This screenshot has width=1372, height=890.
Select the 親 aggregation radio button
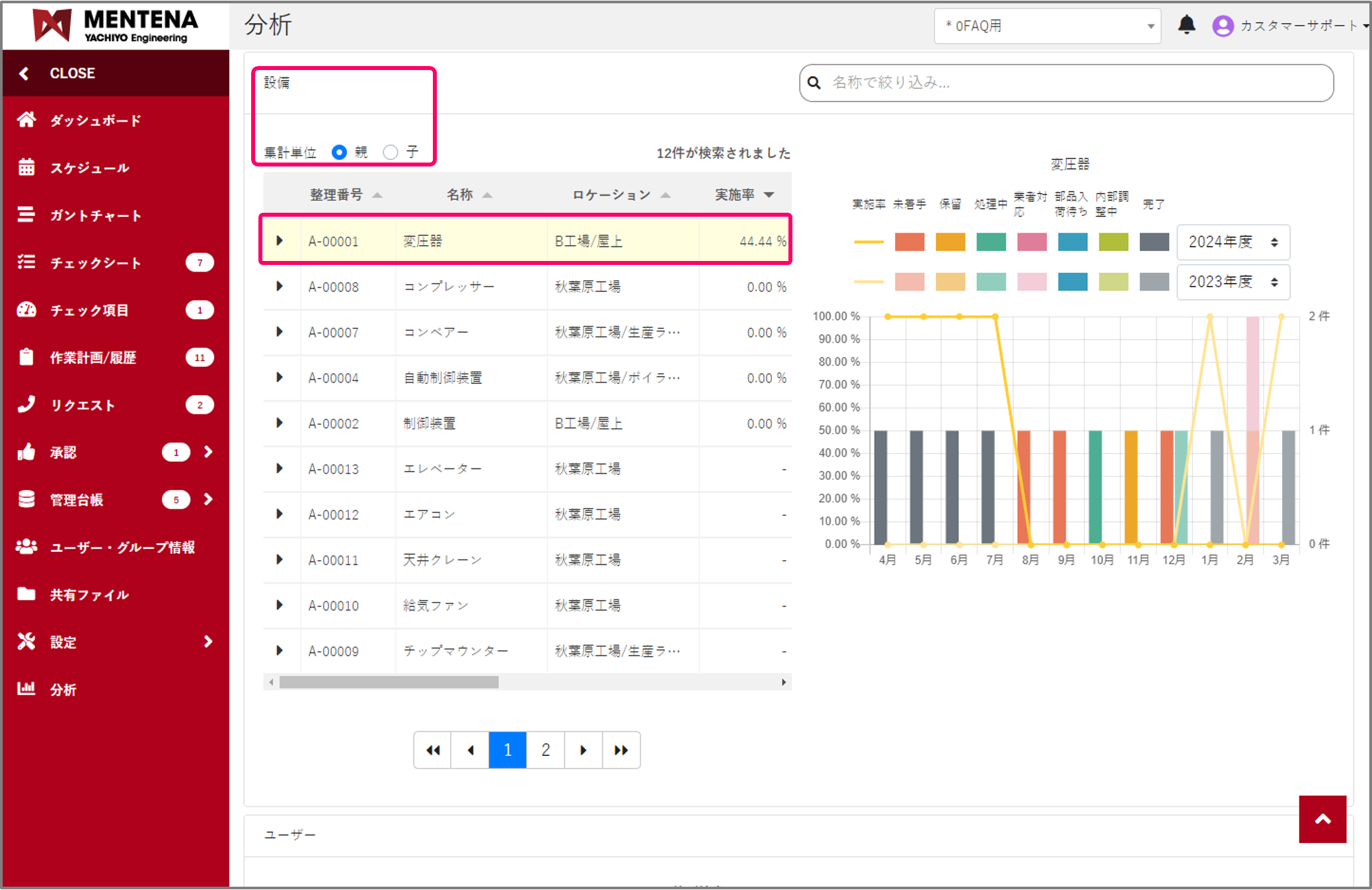pos(339,152)
